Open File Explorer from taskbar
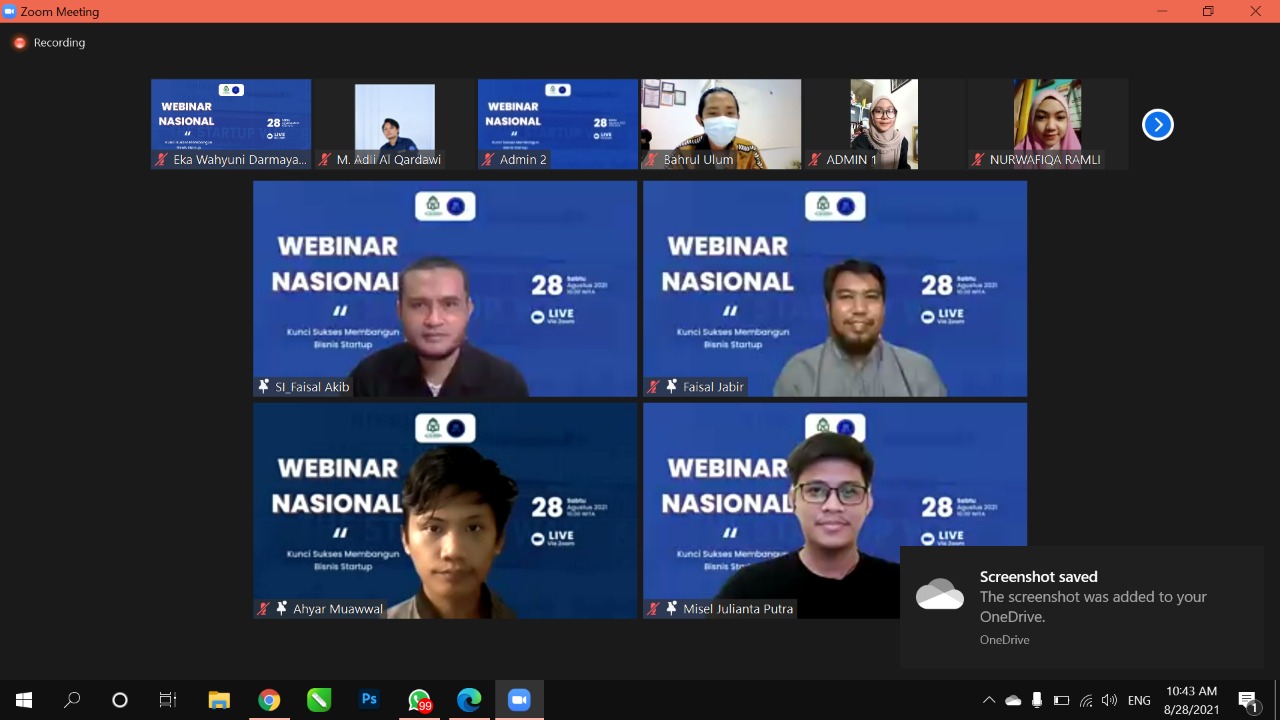Screen dimensions: 1280x720 (x=219, y=700)
